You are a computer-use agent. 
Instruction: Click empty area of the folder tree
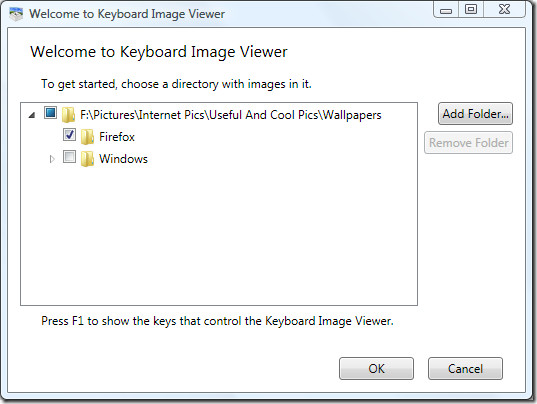point(219,236)
